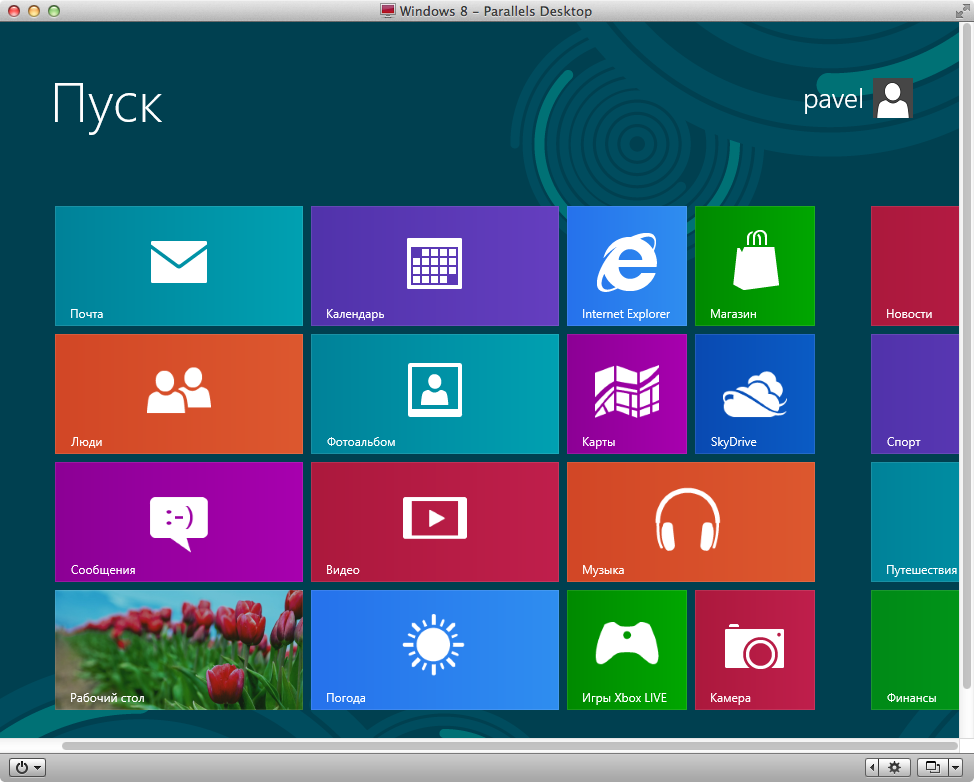Open the Сообщения messaging tile
The height and width of the screenshot is (782, 974).
click(x=179, y=522)
